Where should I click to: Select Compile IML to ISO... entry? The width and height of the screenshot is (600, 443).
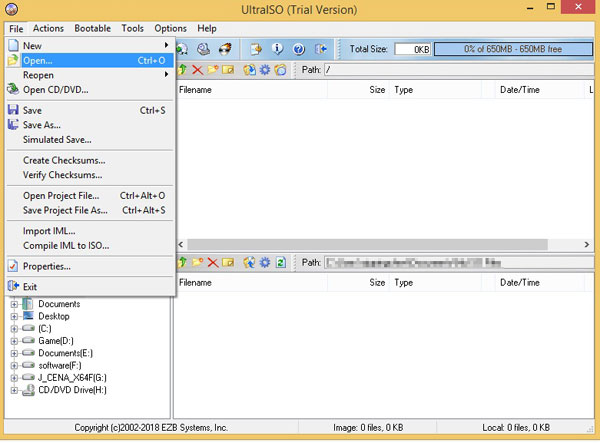(x=90, y=246)
